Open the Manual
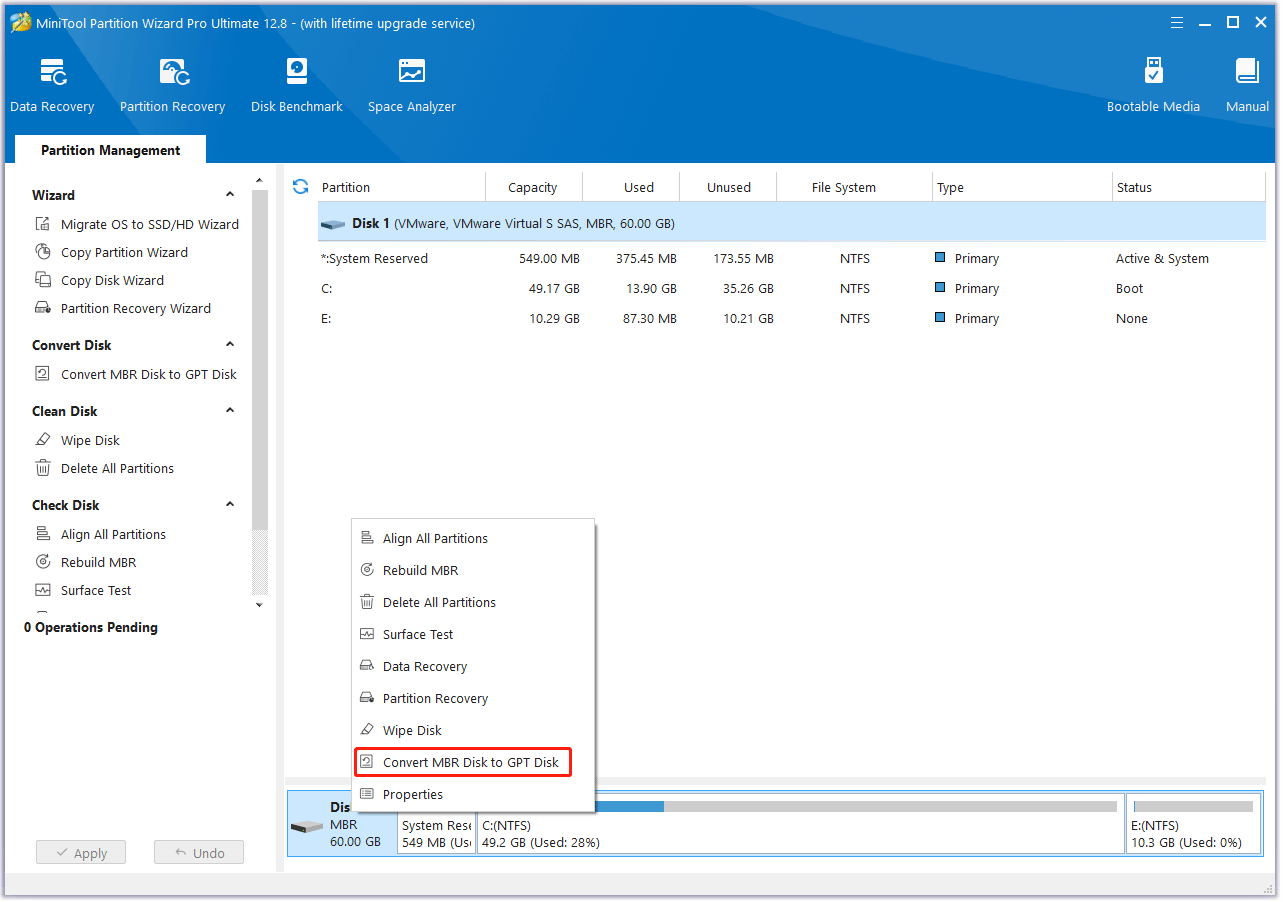The height and width of the screenshot is (902, 1283). click(x=1247, y=86)
